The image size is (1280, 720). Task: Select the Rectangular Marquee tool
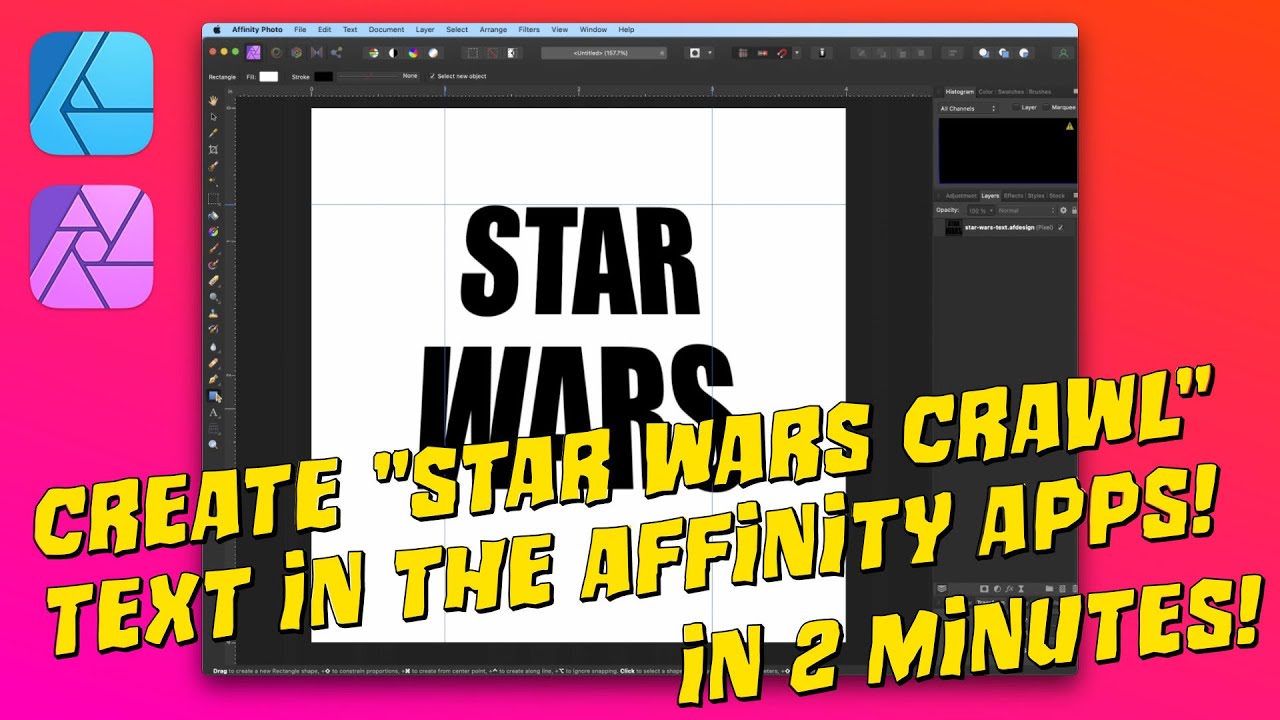[213, 198]
